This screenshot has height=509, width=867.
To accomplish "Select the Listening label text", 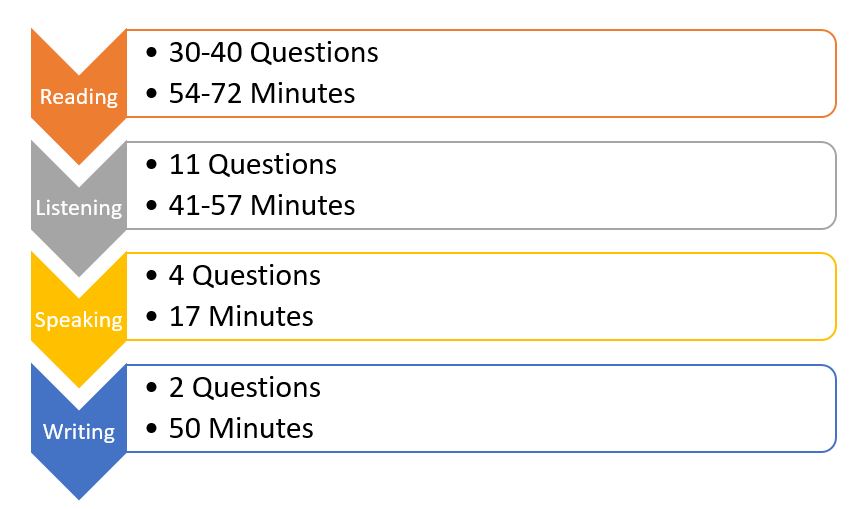I will pos(79,208).
